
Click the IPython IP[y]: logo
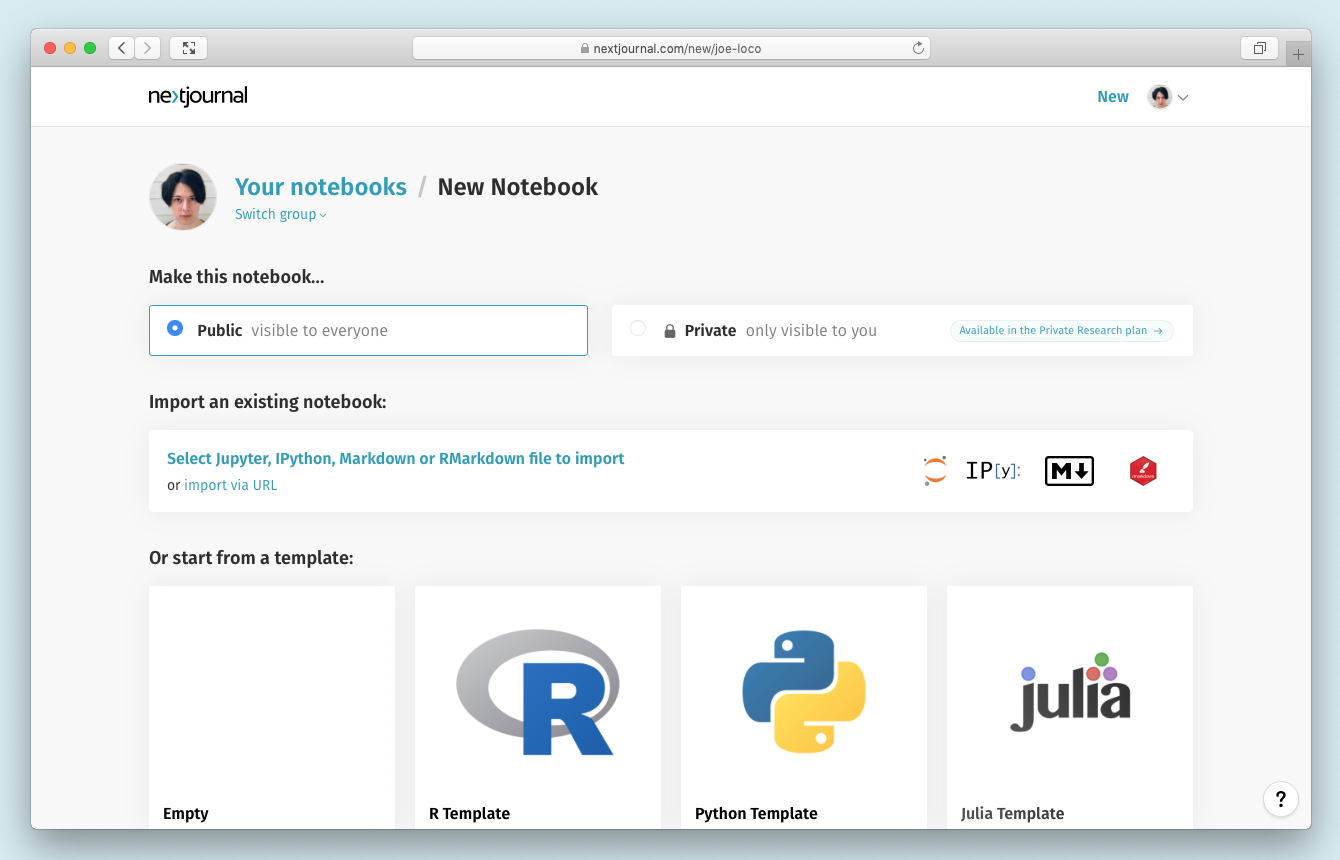(993, 471)
